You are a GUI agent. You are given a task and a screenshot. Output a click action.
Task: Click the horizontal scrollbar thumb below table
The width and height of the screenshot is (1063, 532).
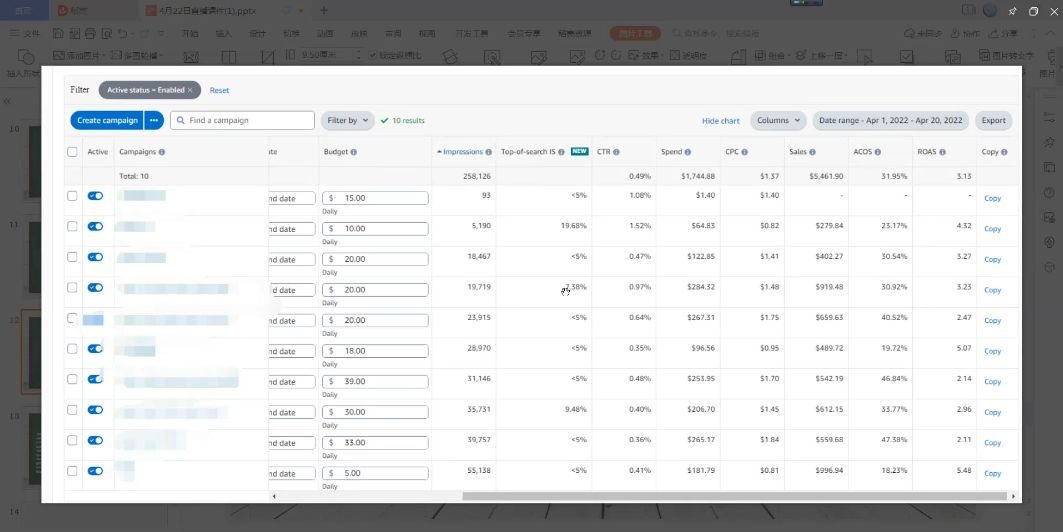click(x=735, y=496)
